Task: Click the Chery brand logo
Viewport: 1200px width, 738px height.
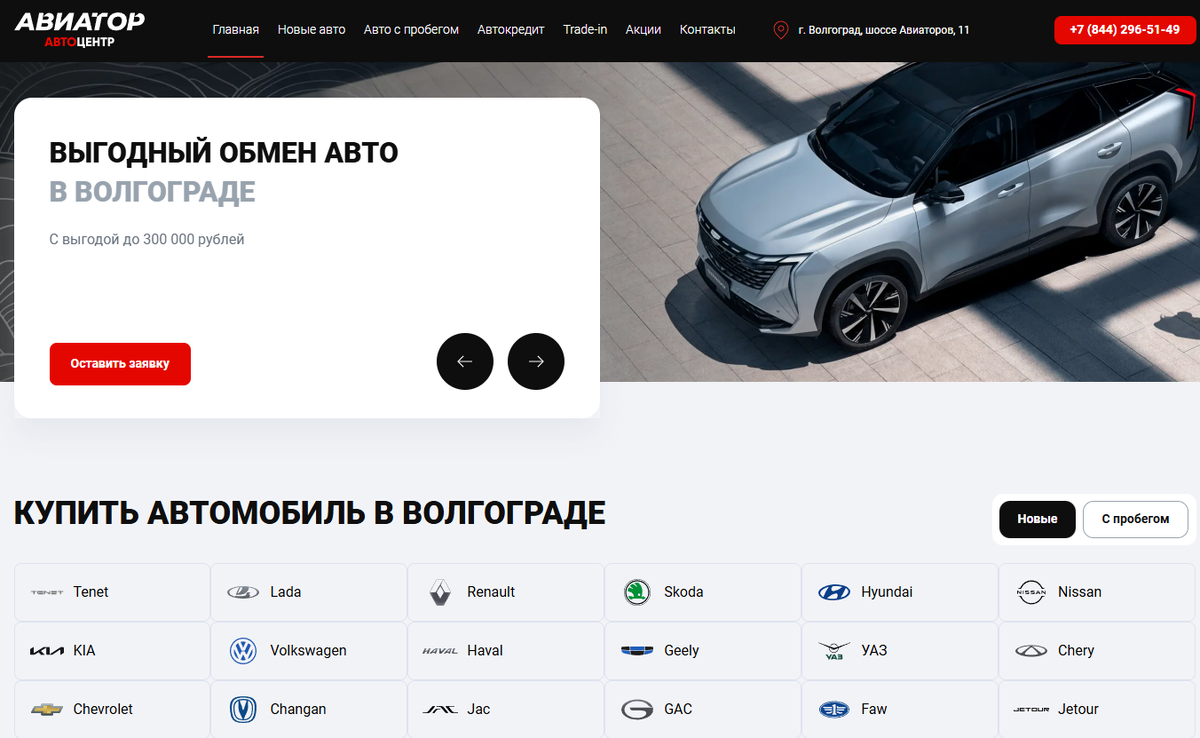Action: [x=1032, y=650]
